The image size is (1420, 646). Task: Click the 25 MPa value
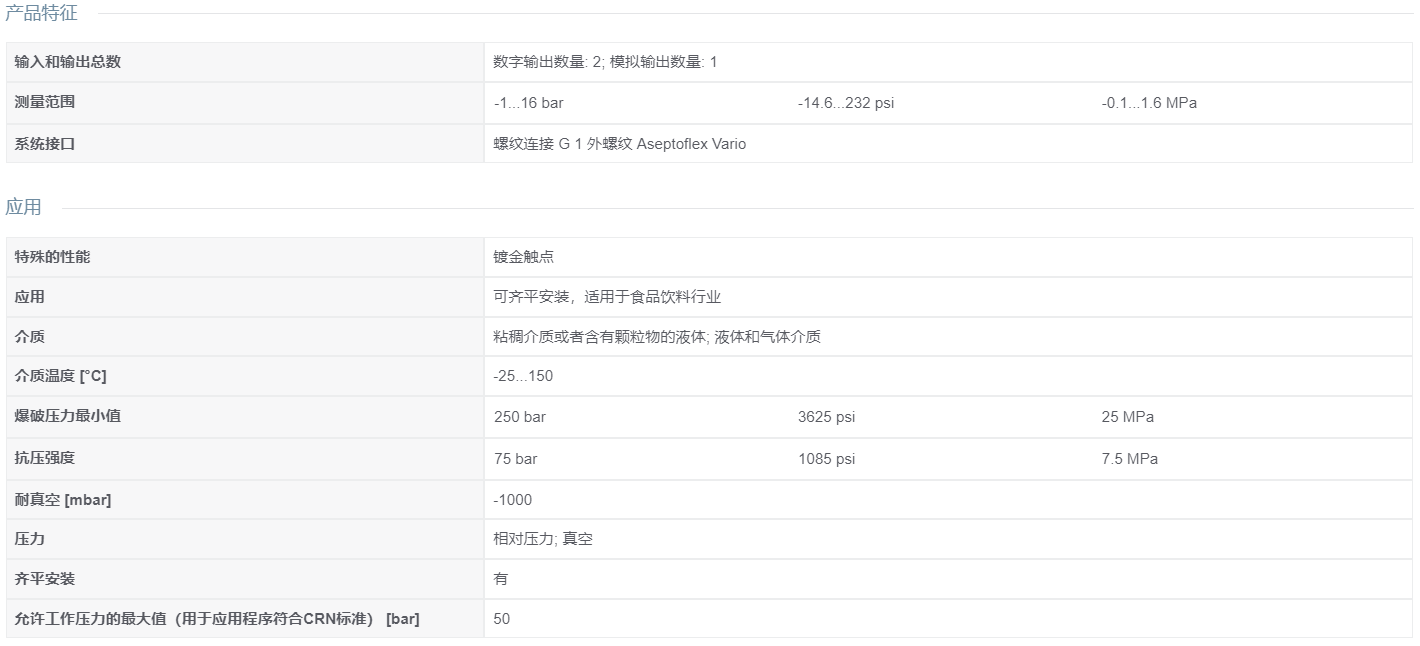[1127, 417]
